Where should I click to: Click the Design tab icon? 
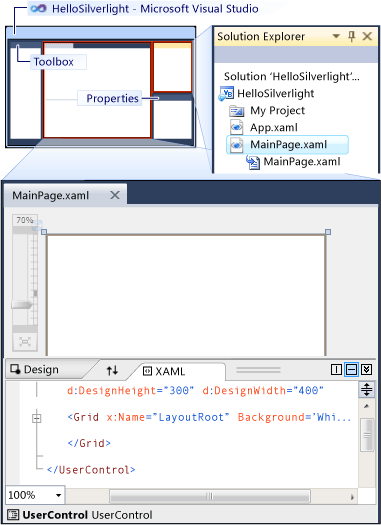point(15,369)
